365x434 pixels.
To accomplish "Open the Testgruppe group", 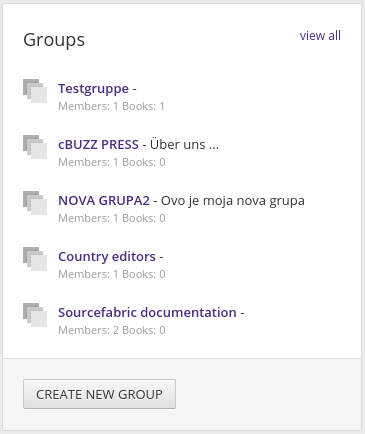I will (93, 89).
